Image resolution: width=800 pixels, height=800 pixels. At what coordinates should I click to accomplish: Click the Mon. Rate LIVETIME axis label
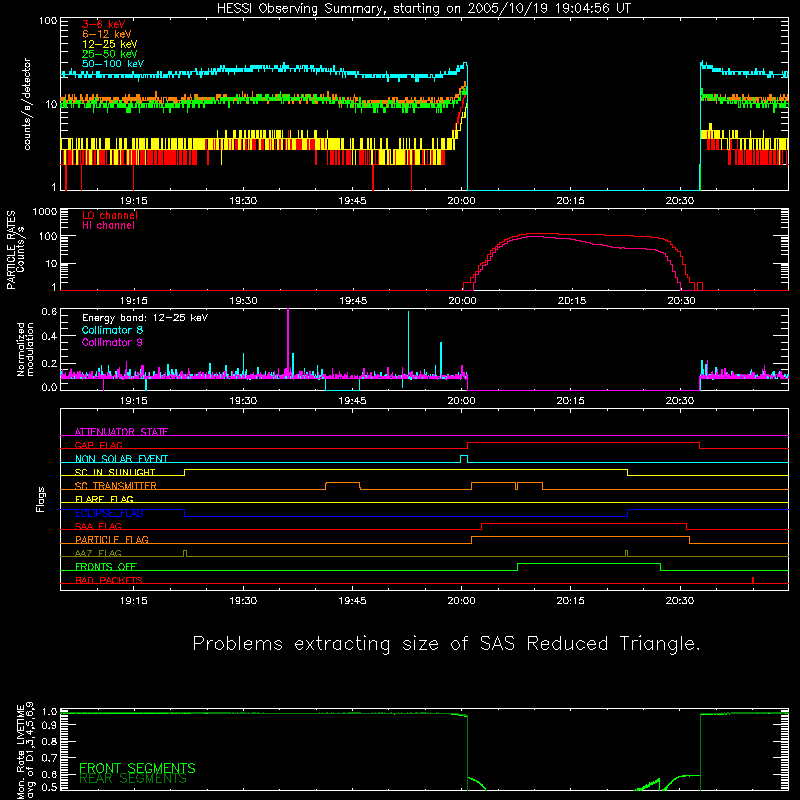25,750
